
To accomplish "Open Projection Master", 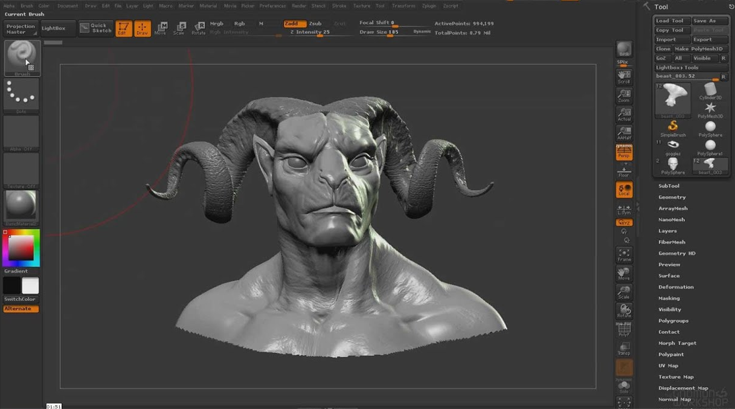I will (x=21, y=29).
